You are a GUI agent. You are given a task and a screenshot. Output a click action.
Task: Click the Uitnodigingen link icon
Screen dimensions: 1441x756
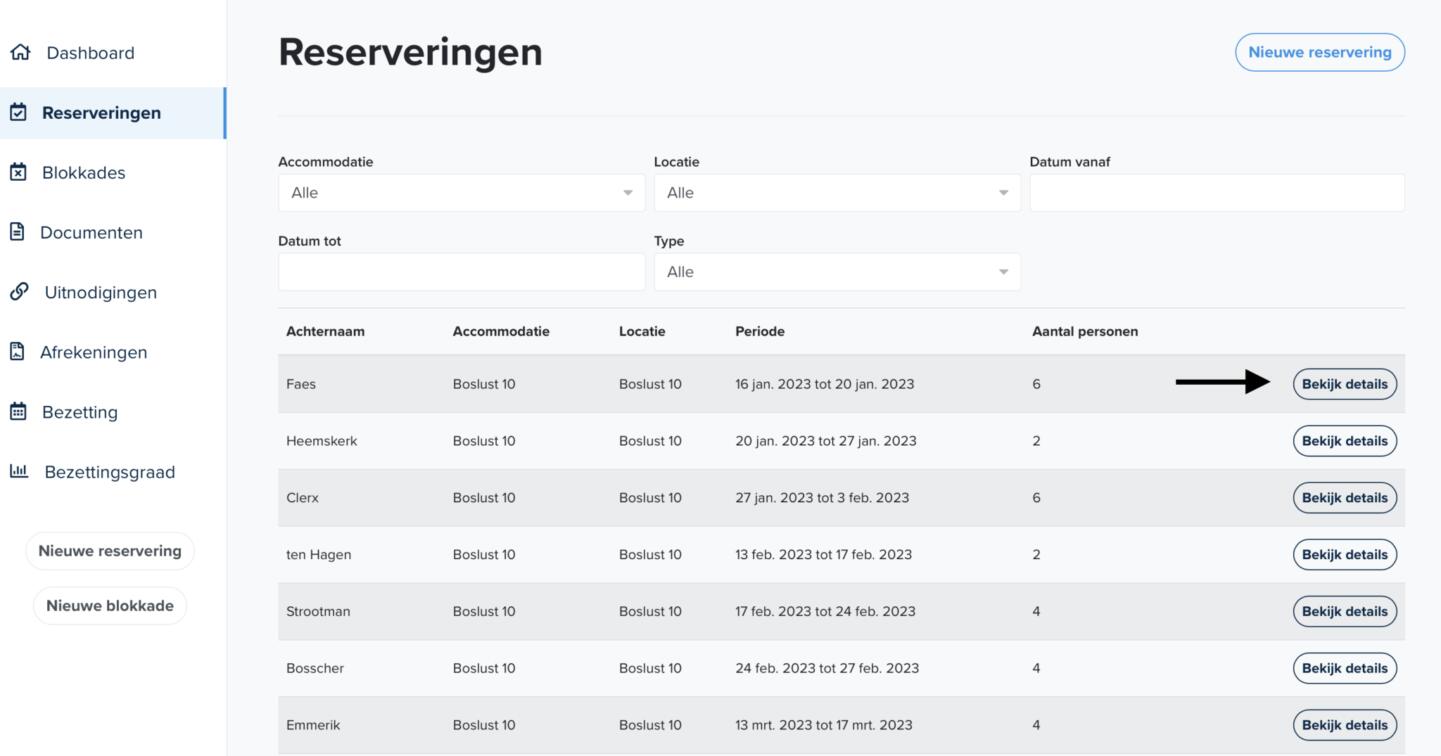click(x=18, y=292)
